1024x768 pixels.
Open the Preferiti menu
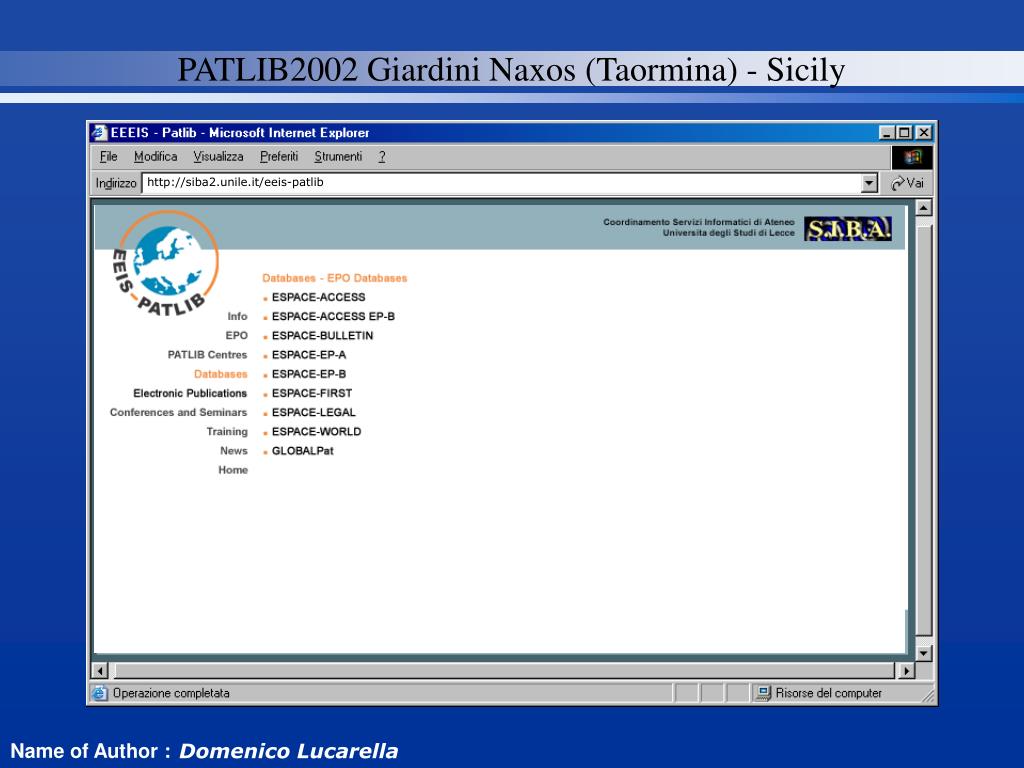[279, 157]
